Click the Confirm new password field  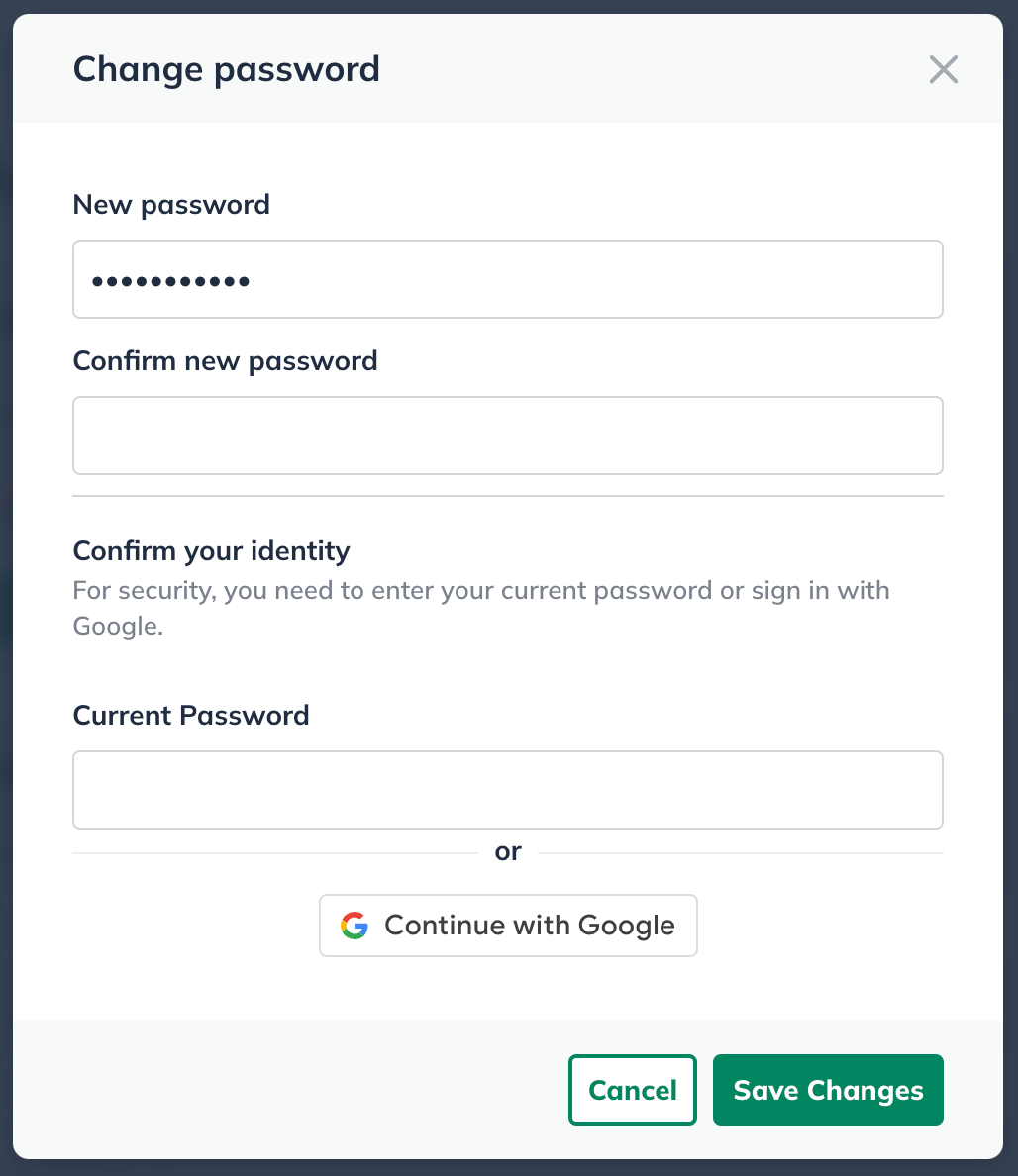pyautogui.click(x=507, y=436)
